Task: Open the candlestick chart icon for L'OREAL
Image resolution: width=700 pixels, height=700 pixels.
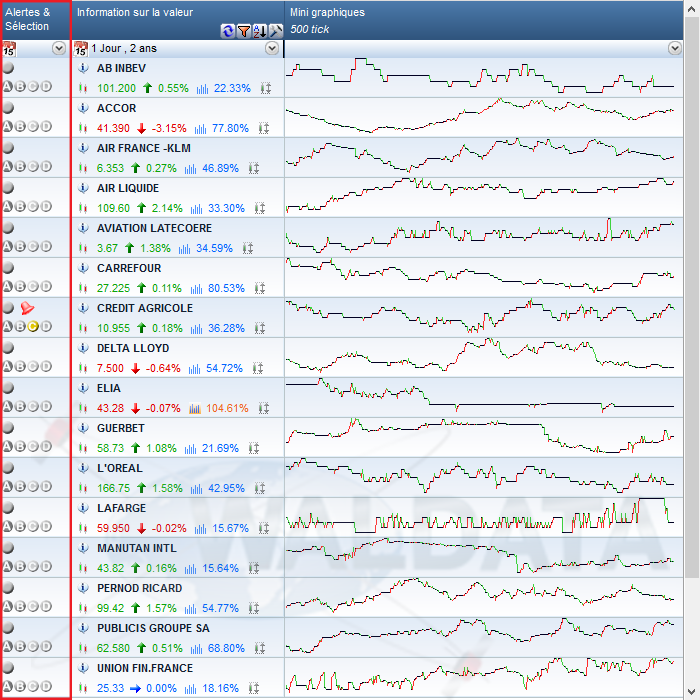Action: point(83,488)
